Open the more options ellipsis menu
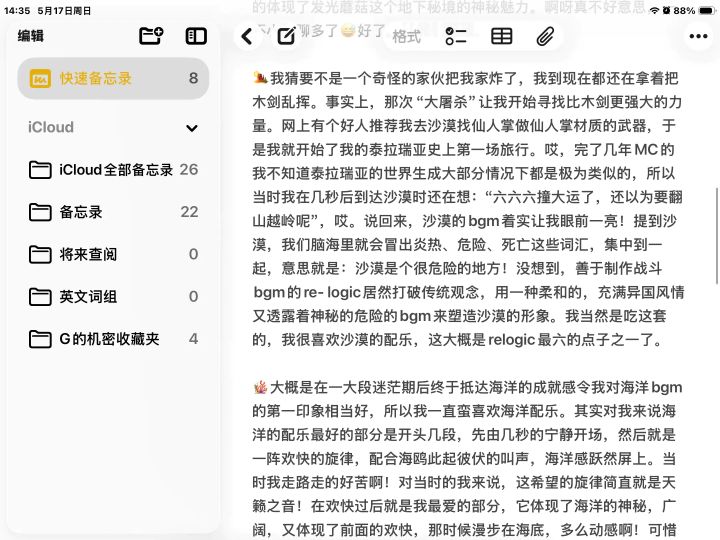This screenshot has height=540, width=720. pos(698,36)
